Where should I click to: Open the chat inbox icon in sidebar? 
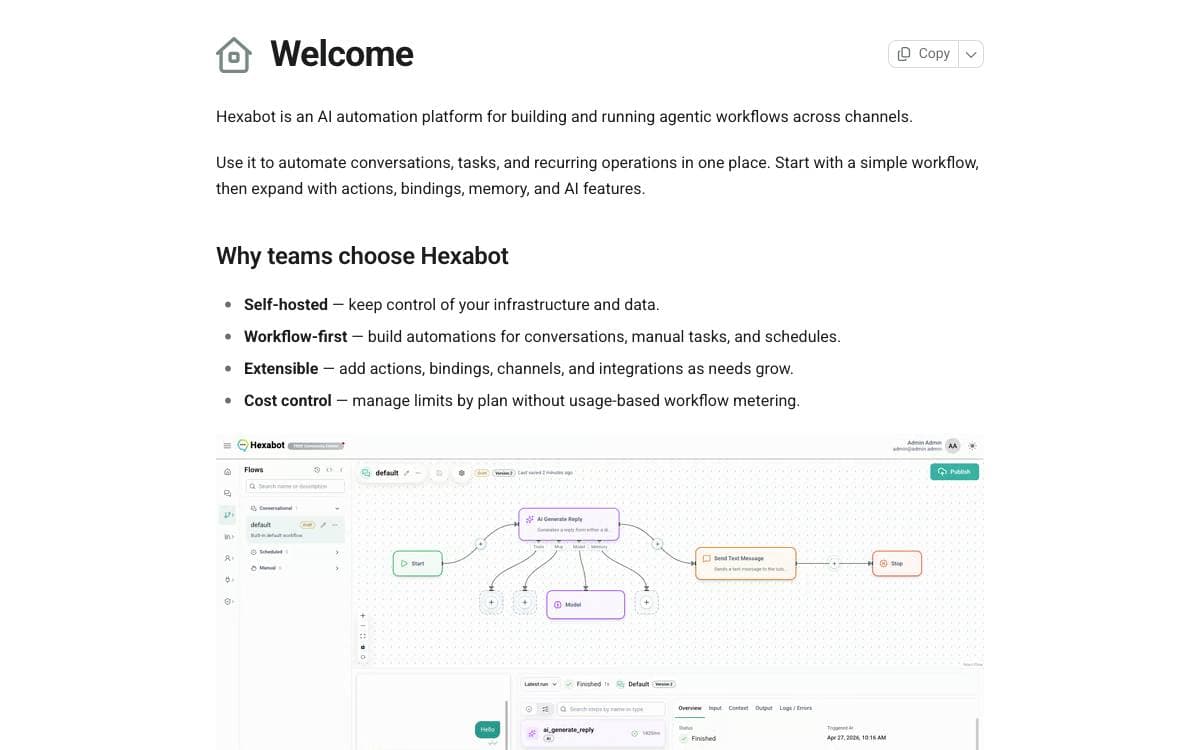pos(228,493)
